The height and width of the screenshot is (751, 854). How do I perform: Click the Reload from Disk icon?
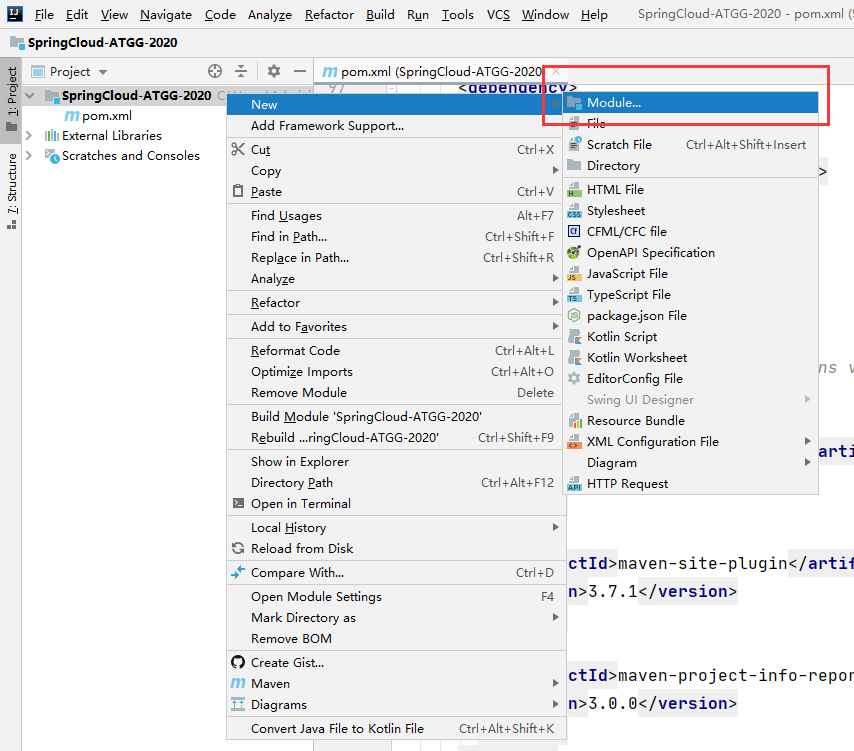pos(238,548)
